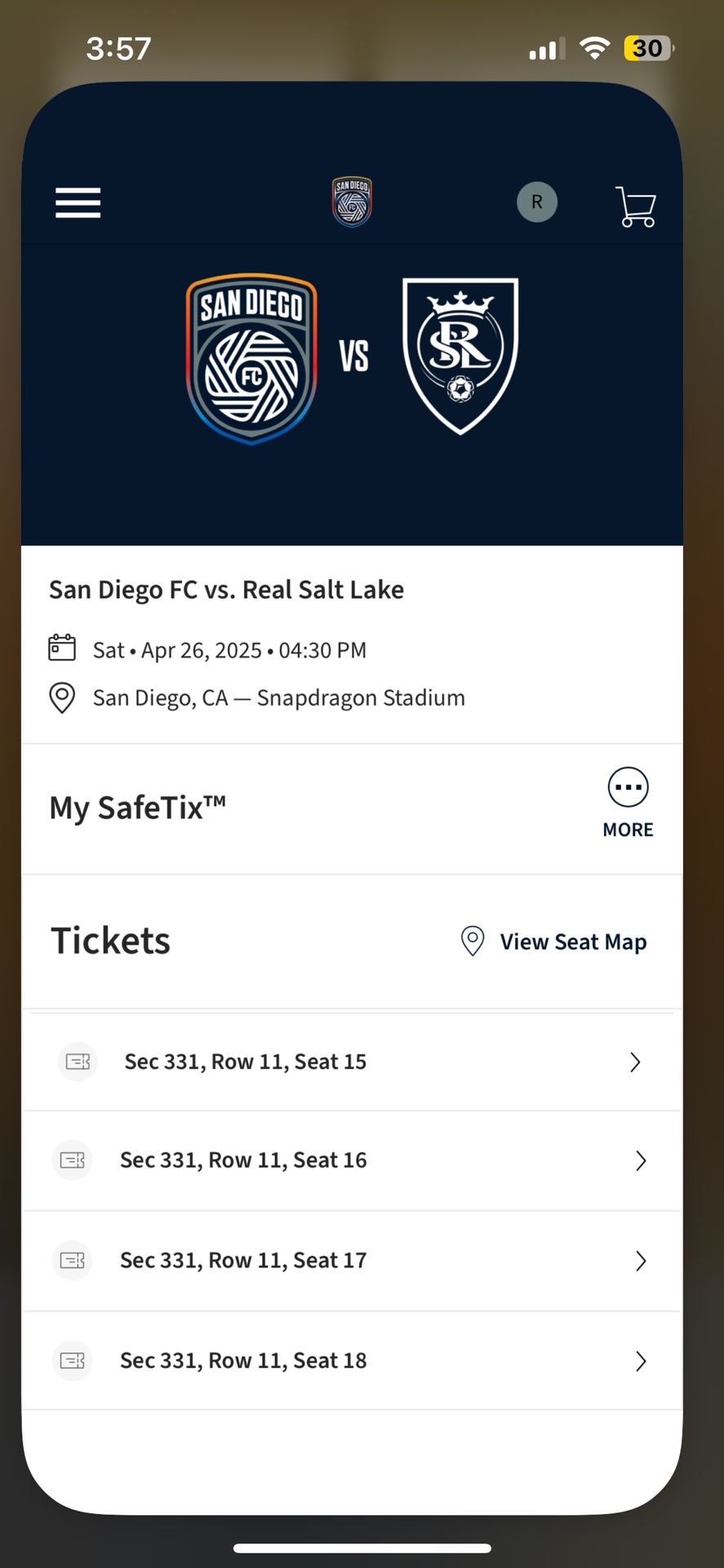Tap the View Seat Map pin icon
Screen dimensions: 724x1568
click(473, 941)
